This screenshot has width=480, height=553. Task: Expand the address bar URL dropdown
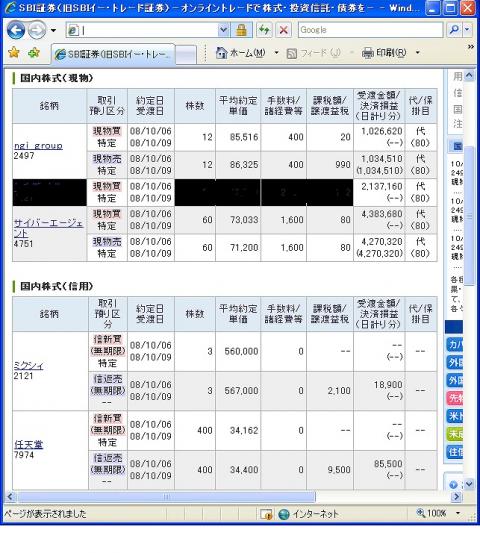point(224,30)
